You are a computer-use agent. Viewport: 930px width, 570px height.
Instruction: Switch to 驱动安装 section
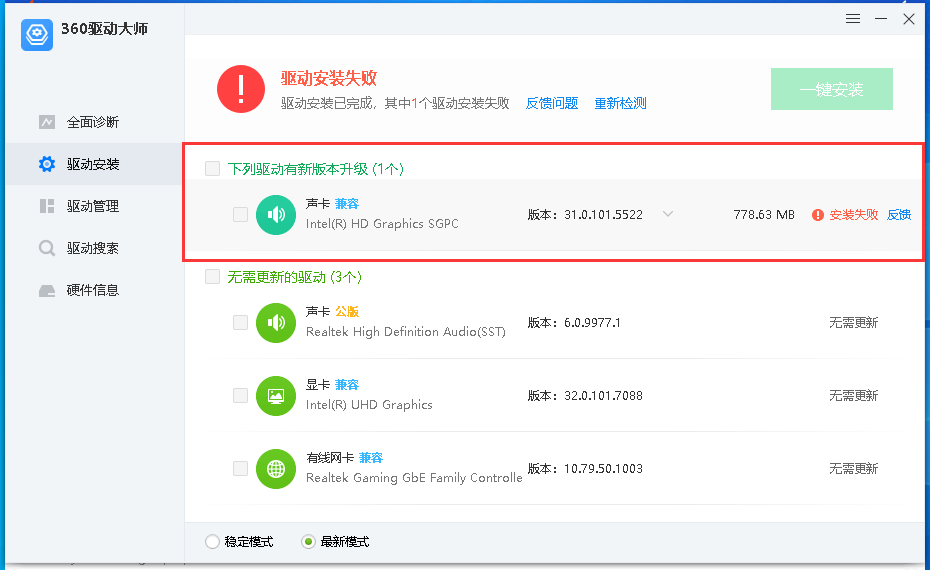pos(94,164)
